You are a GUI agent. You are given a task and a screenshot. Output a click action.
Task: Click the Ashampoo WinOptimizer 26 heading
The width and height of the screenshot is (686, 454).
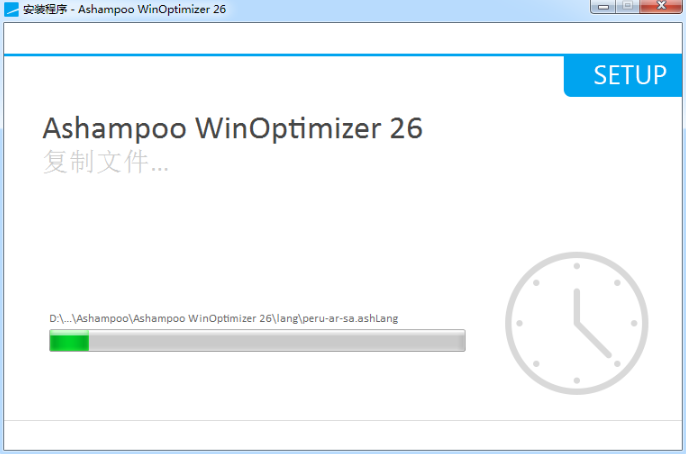(x=233, y=128)
